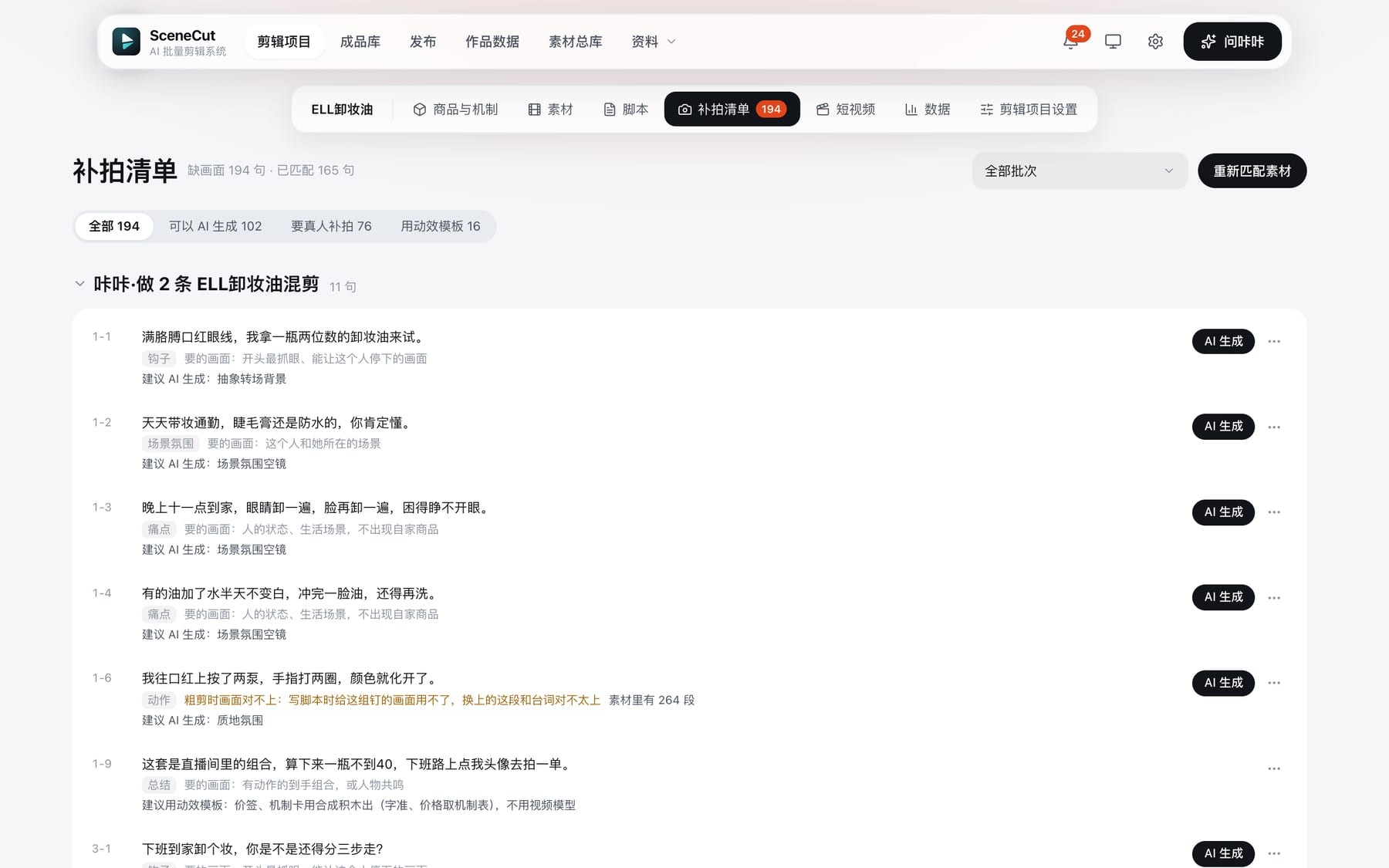Viewport: 1389px width, 868px height.
Task: Open 剪辑项目 in top navigation
Action: (x=284, y=42)
